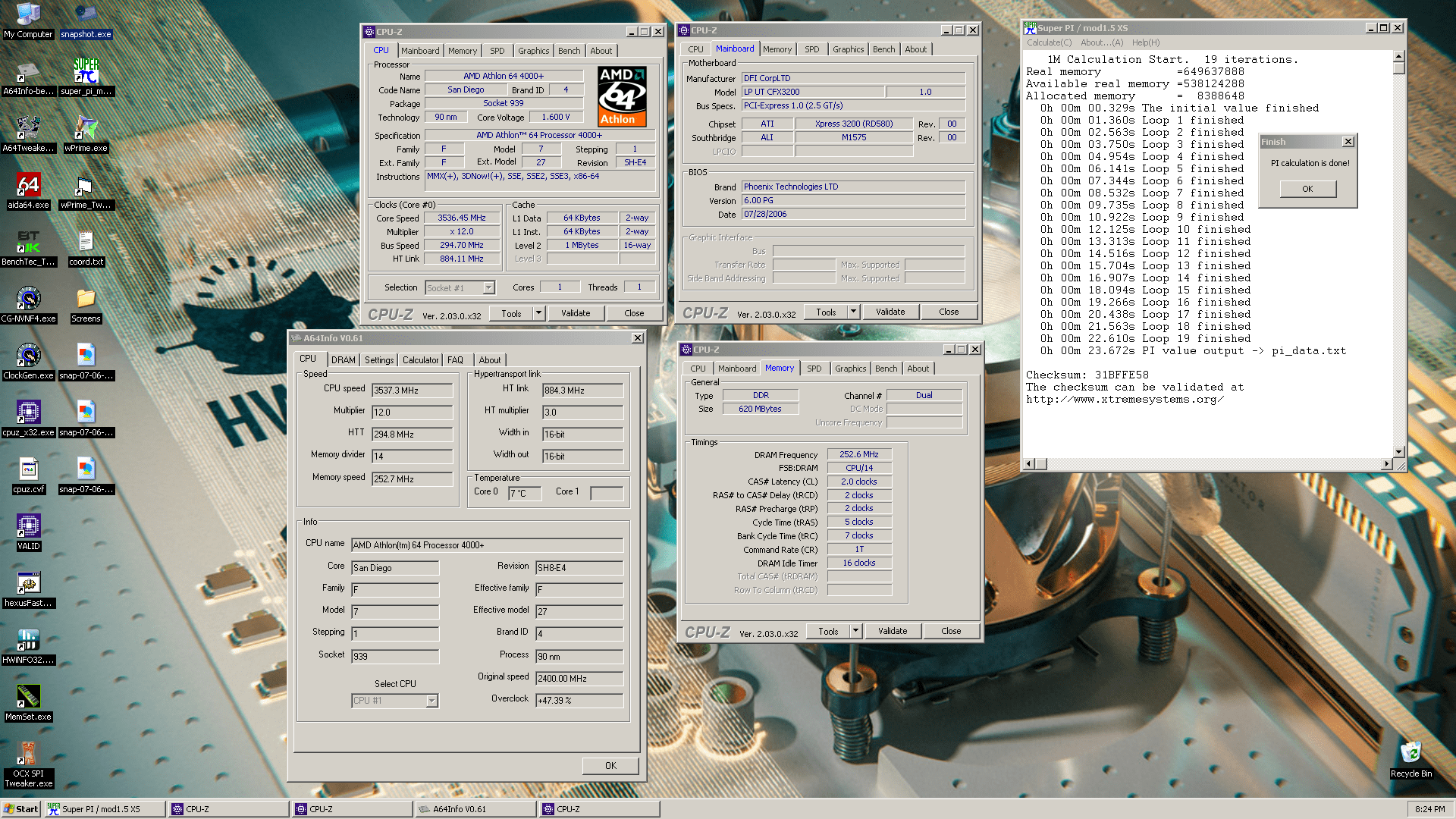Open first snap-07-06 image file
1456x819 pixels.
coord(86,362)
